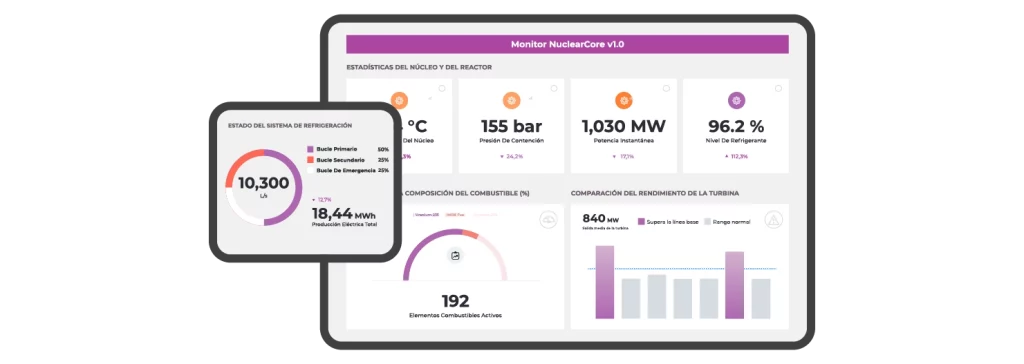
Task: Click the 24,2% change value
Action: pos(515,157)
